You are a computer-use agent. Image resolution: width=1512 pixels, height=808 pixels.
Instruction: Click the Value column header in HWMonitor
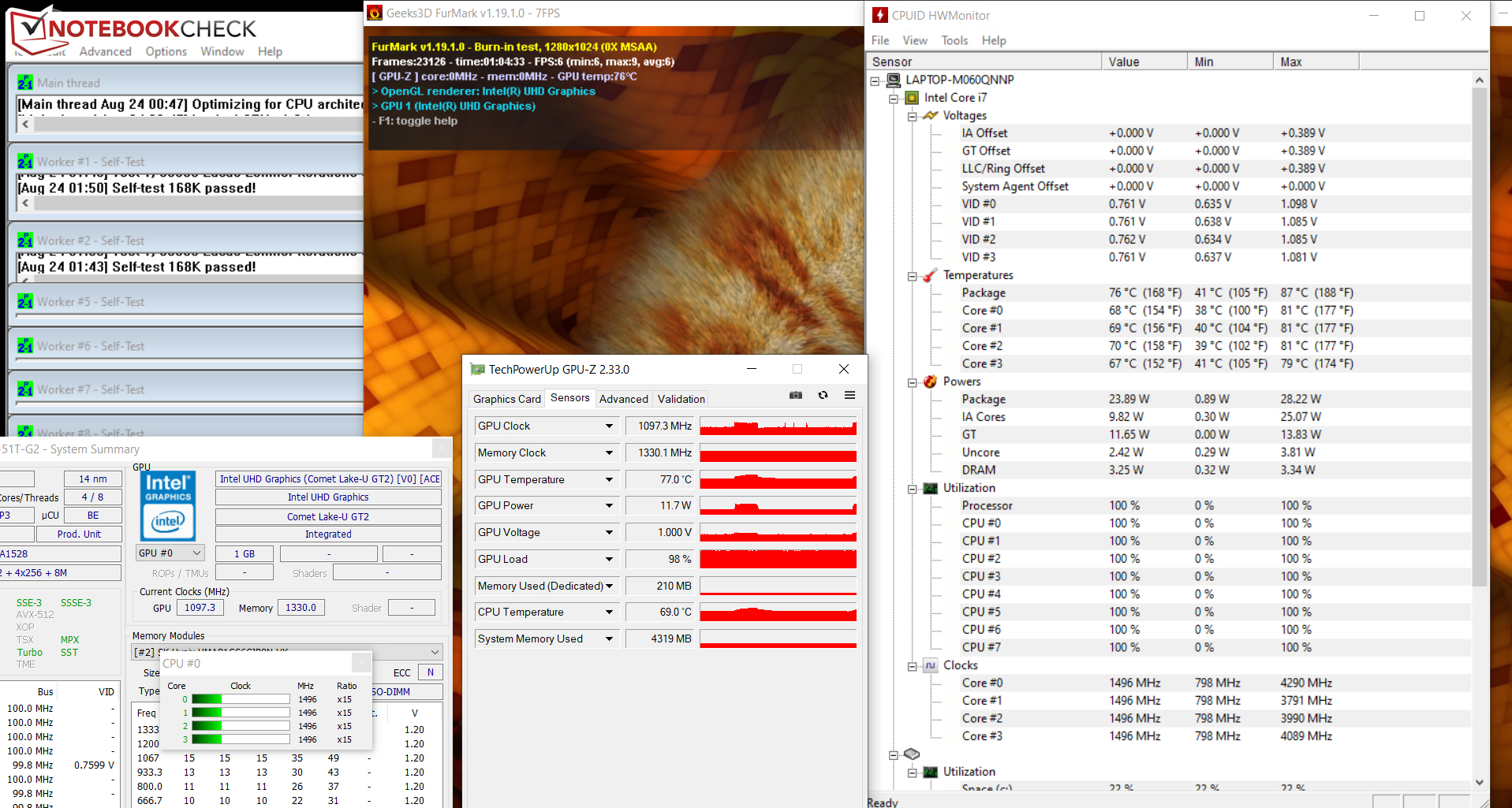(x=1144, y=61)
